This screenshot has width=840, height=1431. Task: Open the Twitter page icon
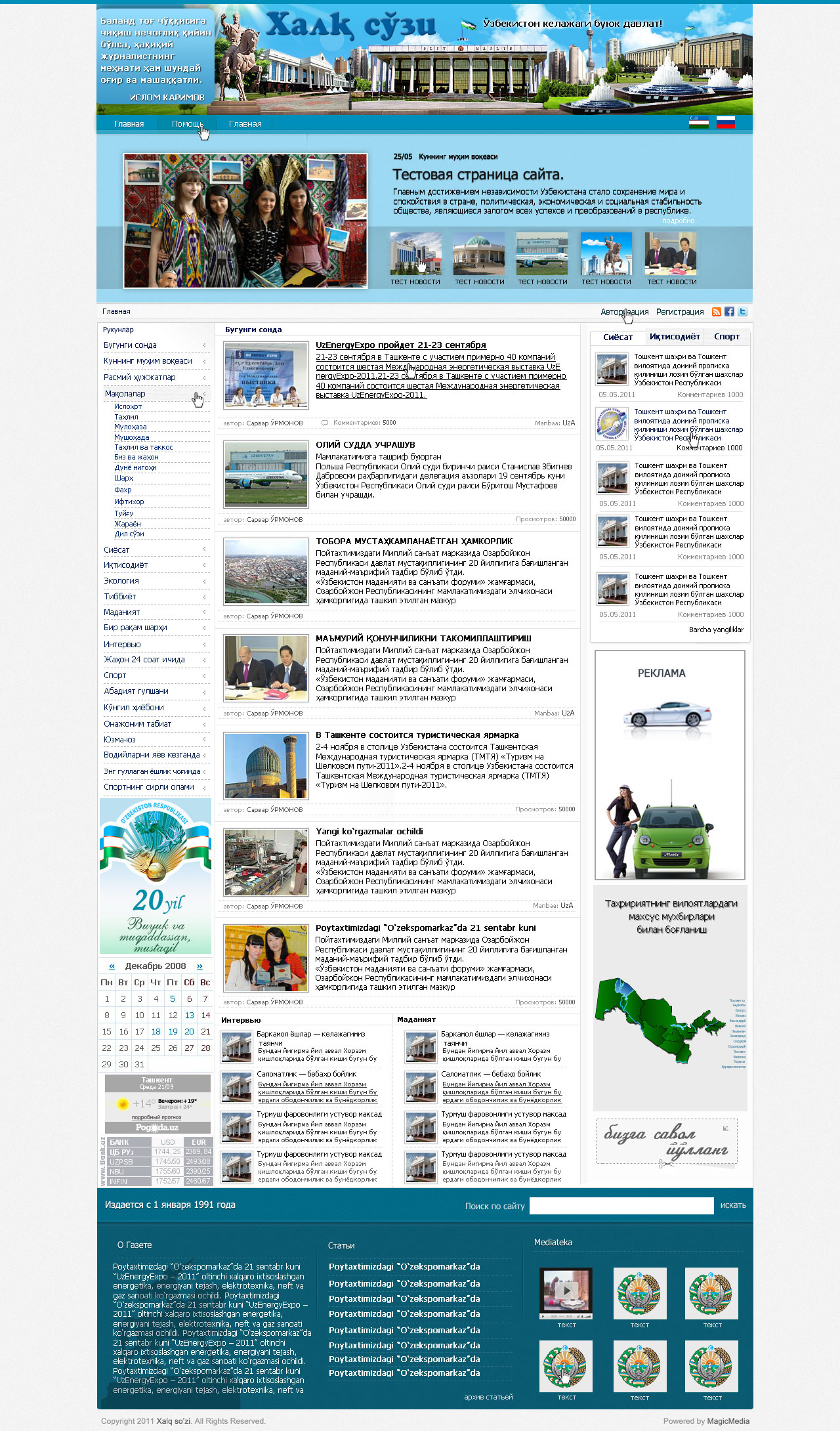click(x=742, y=312)
